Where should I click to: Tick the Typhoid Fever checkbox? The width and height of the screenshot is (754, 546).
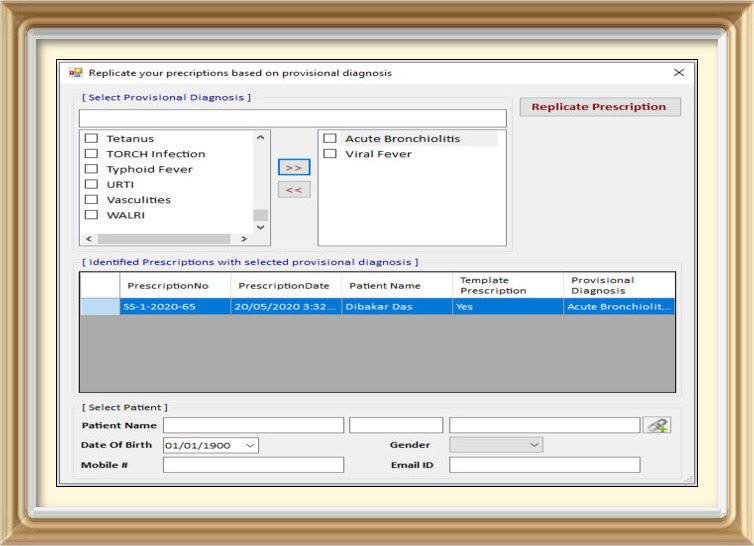point(91,169)
